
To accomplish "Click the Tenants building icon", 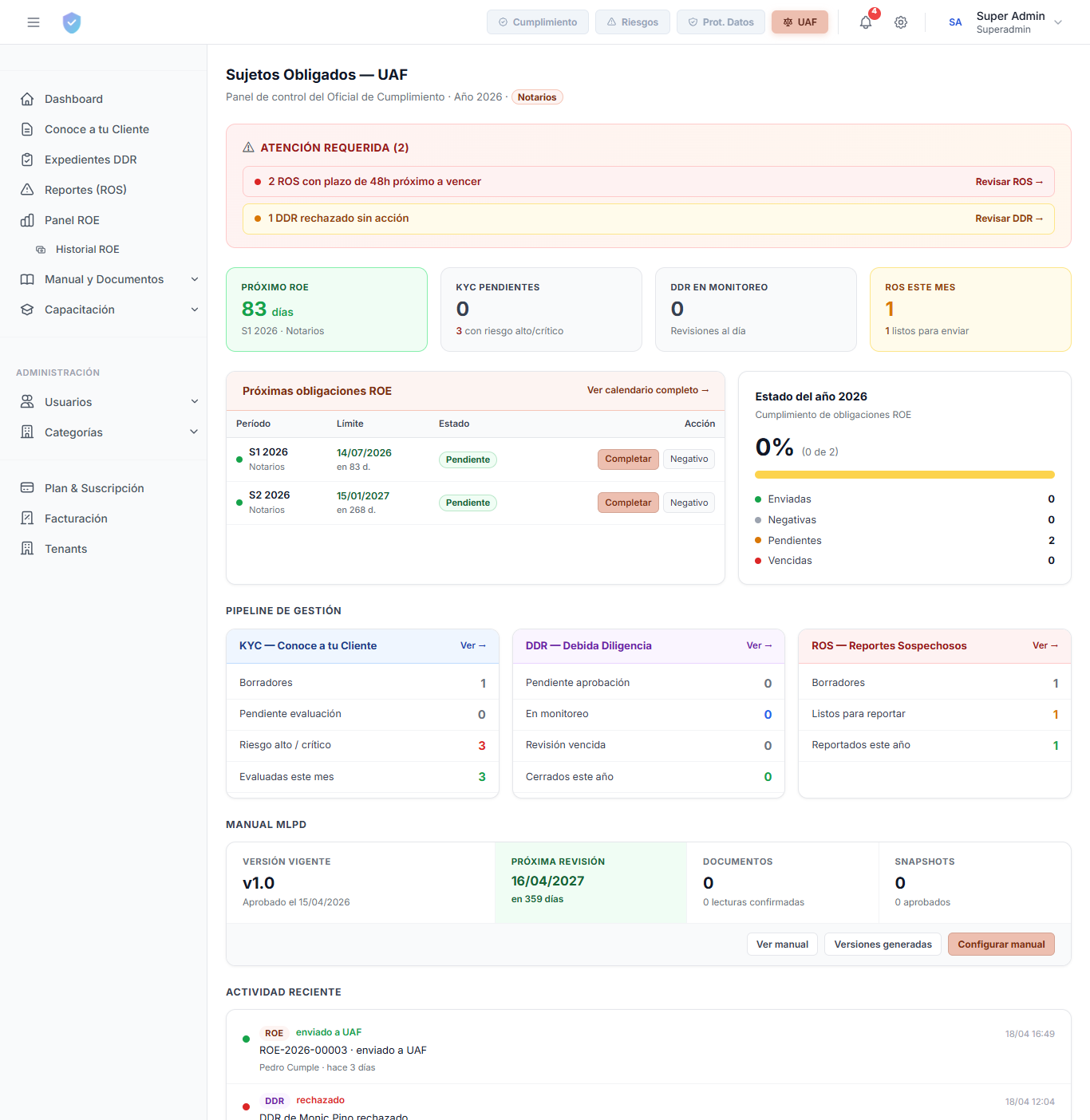I will click(x=27, y=549).
